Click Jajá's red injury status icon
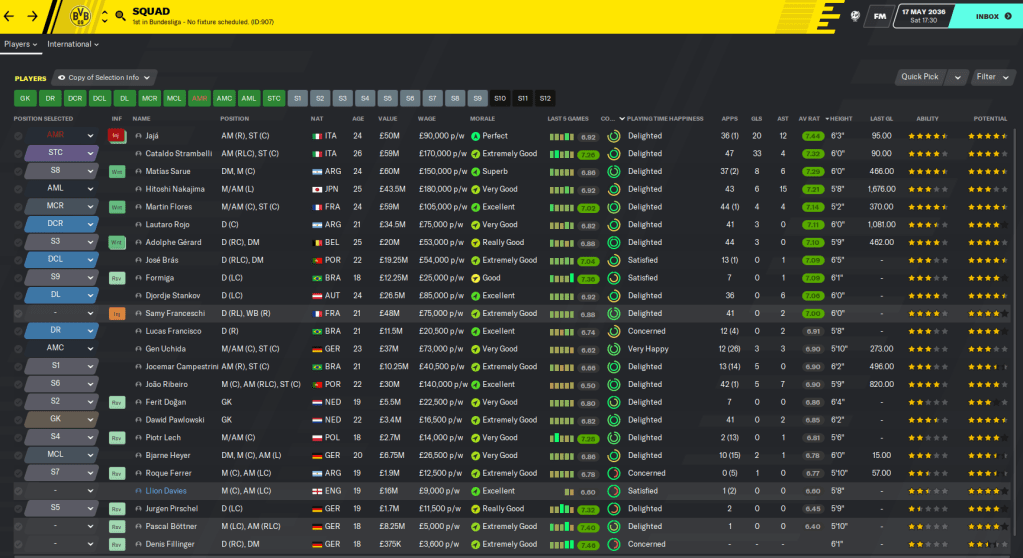 tap(116, 136)
